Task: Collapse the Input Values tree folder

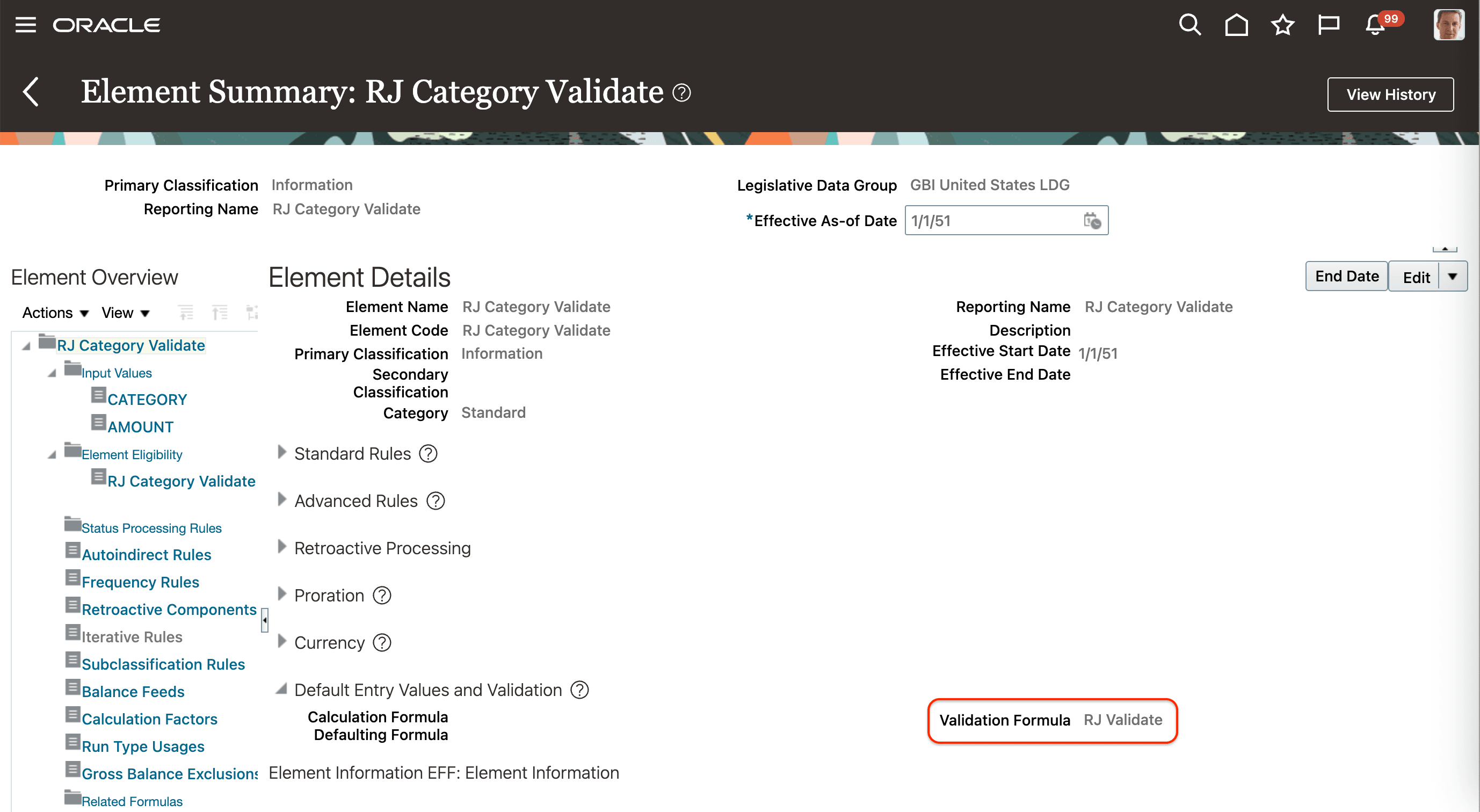Action: 52,374
